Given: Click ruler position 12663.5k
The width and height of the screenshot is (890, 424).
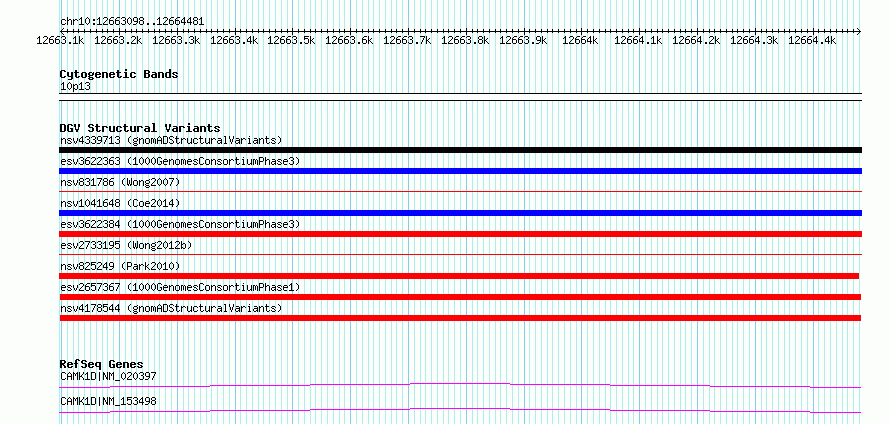Looking at the screenshot, I should (292, 40).
